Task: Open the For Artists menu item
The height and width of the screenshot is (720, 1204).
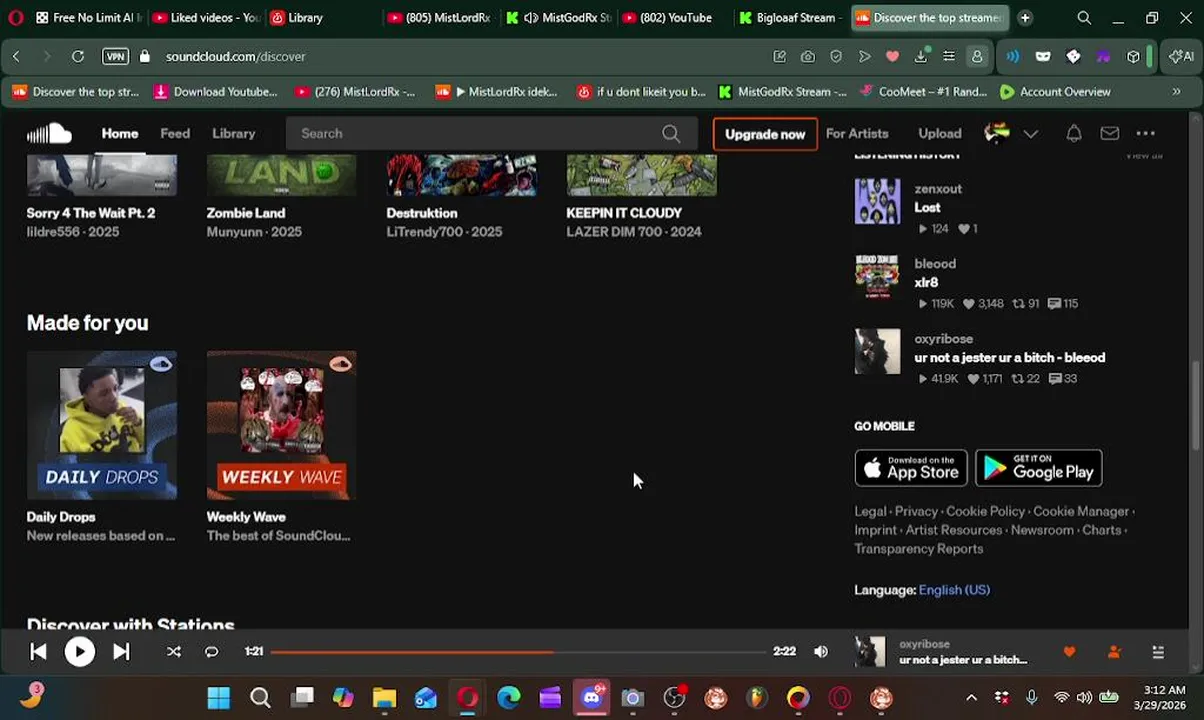Action: pos(857,133)
